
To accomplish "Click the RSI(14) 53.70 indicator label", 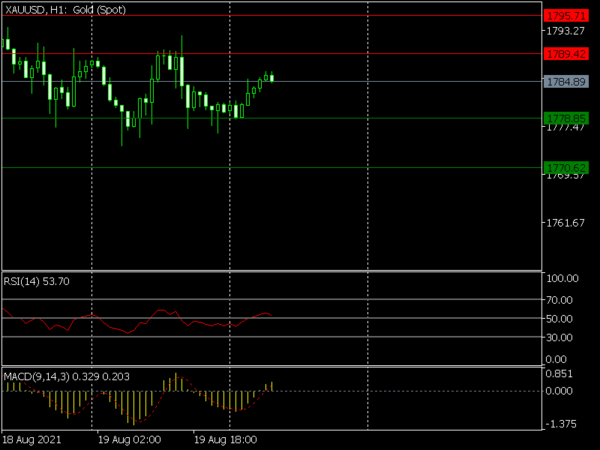I will tap(36, 281).
